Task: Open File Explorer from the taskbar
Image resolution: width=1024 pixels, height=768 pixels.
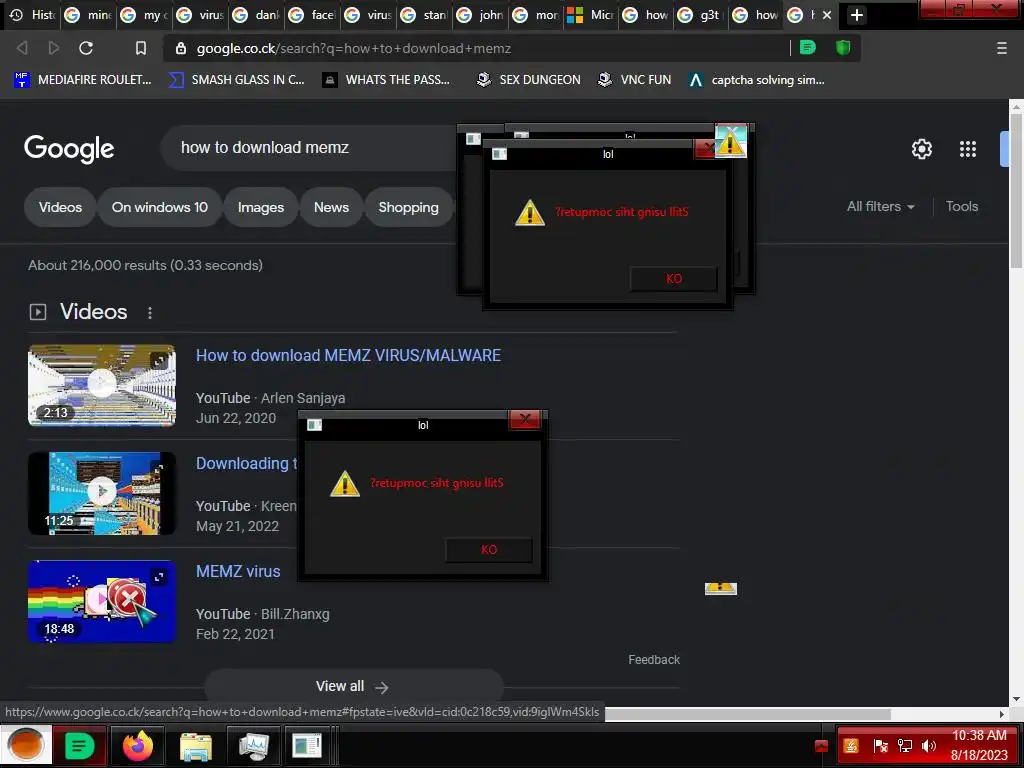Action: [195, 746]
